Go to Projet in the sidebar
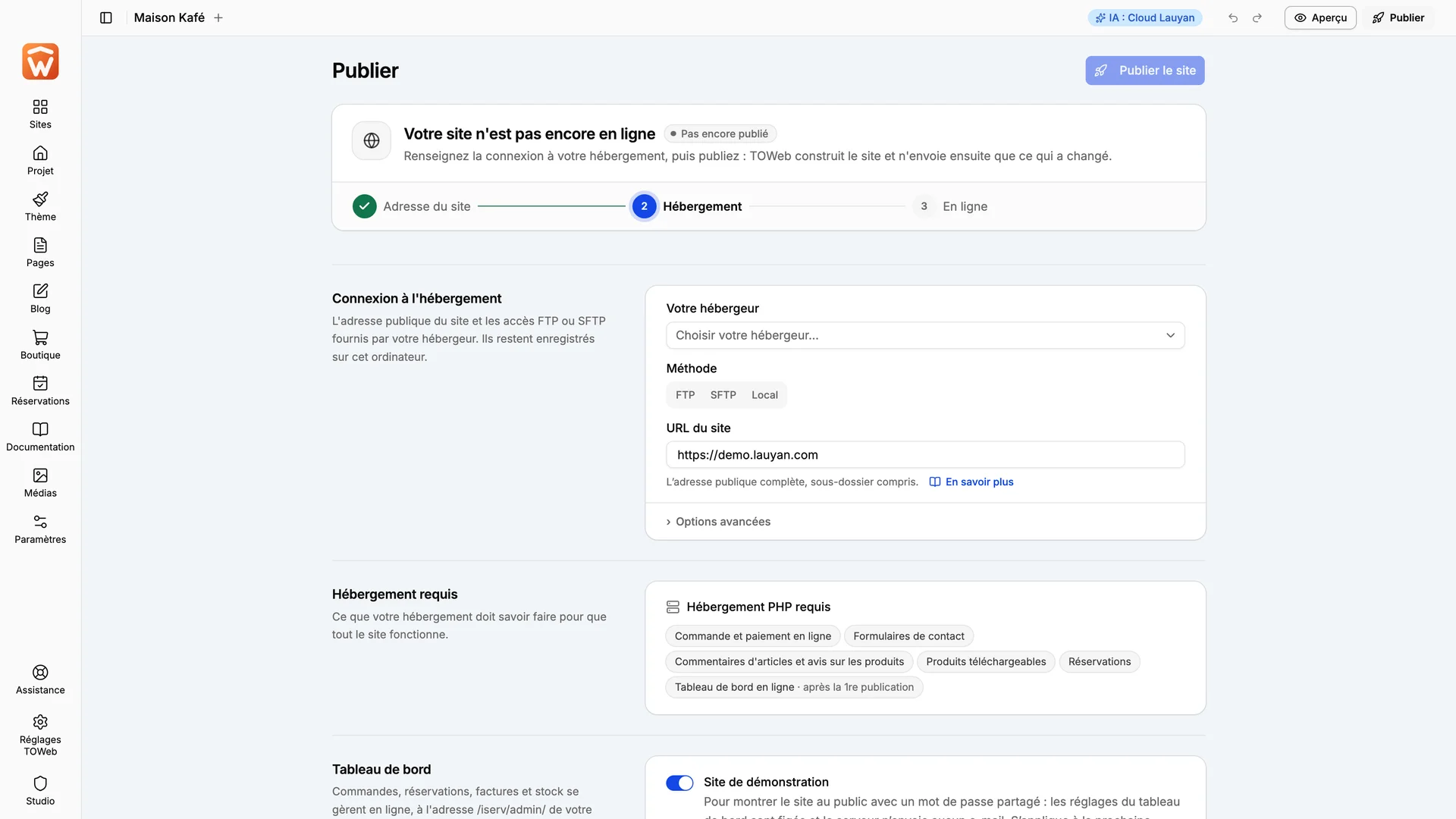Viewport: 1456px width, 819px height. [40, 161]
